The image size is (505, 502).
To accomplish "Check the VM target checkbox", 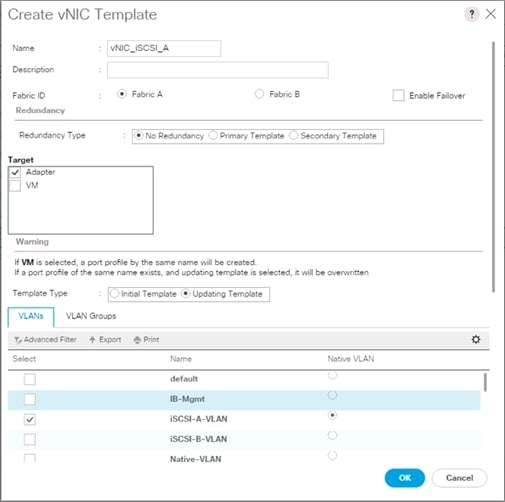I will (15, 185).
